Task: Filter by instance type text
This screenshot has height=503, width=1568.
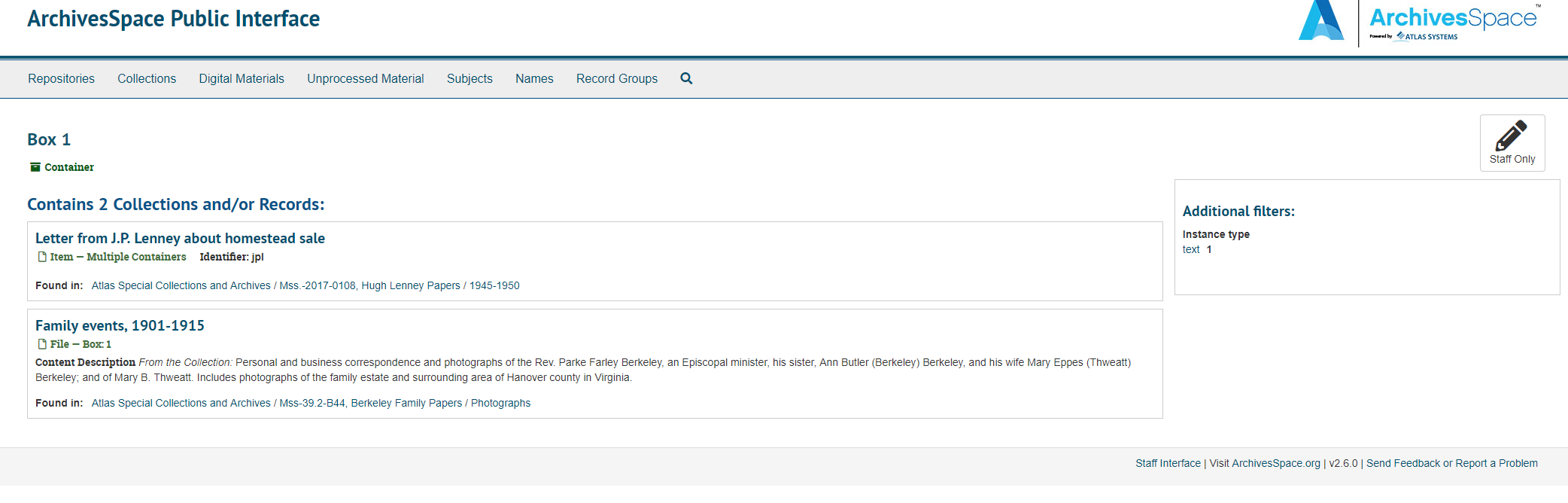Action: coord(1191,249)
